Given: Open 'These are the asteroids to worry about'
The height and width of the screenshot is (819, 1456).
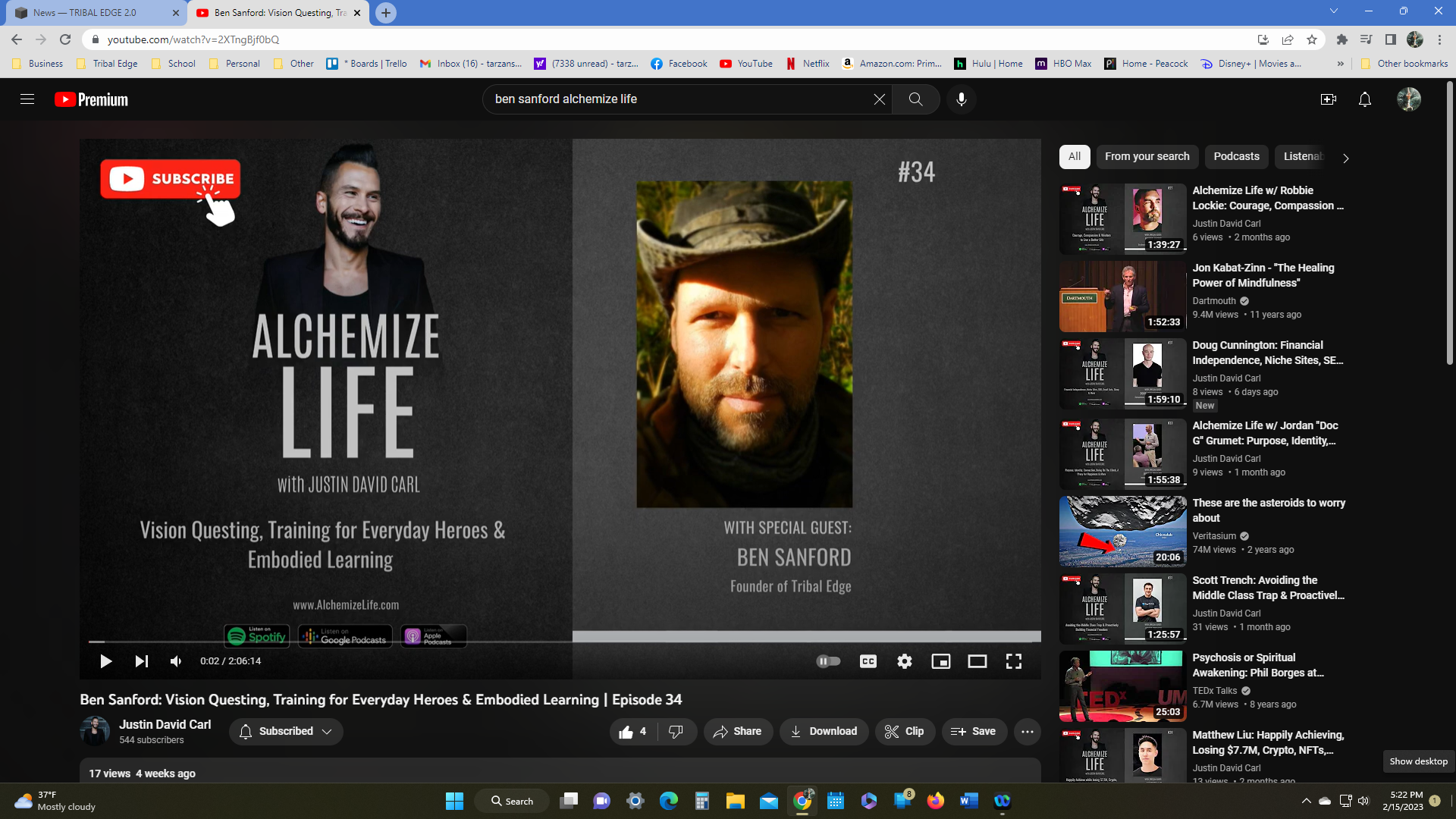Looking at the screenshot, I should coord(1268,510).
